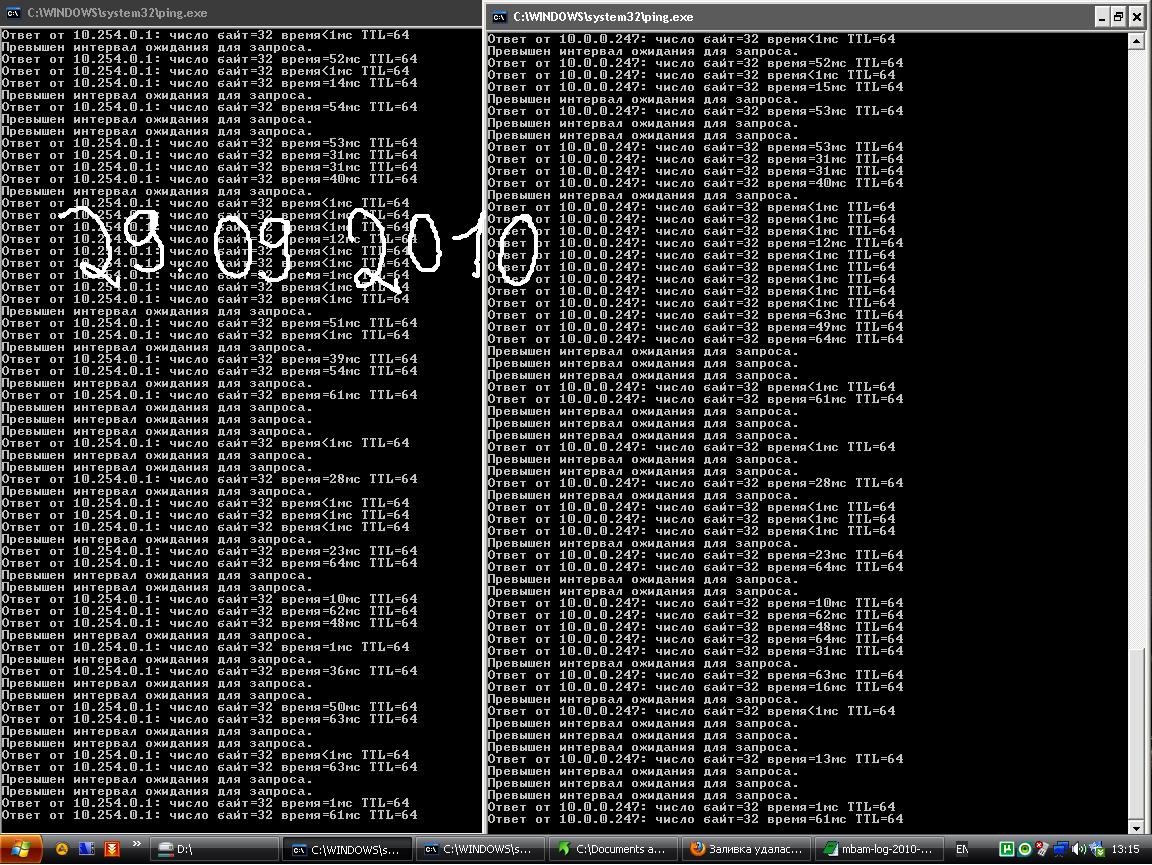This screenshot has height=865, width=1152.
Task: Click the 'время=28мс' reply line in left window
Action: click(x=209, y=478)
